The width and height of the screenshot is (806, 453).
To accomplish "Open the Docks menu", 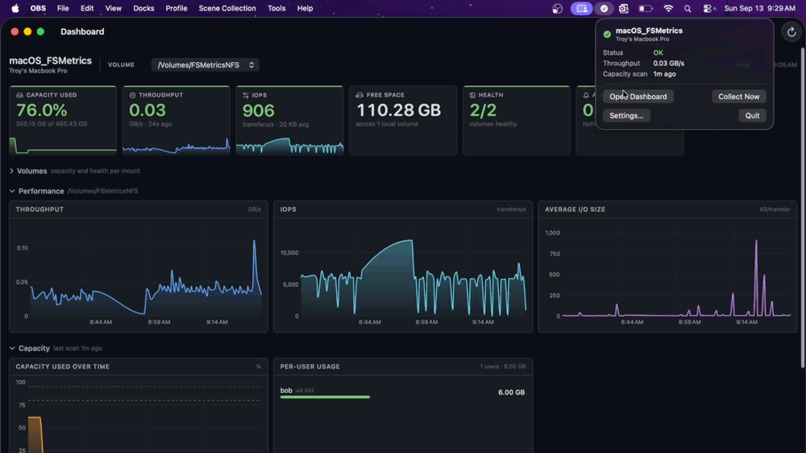I will 143,8.
